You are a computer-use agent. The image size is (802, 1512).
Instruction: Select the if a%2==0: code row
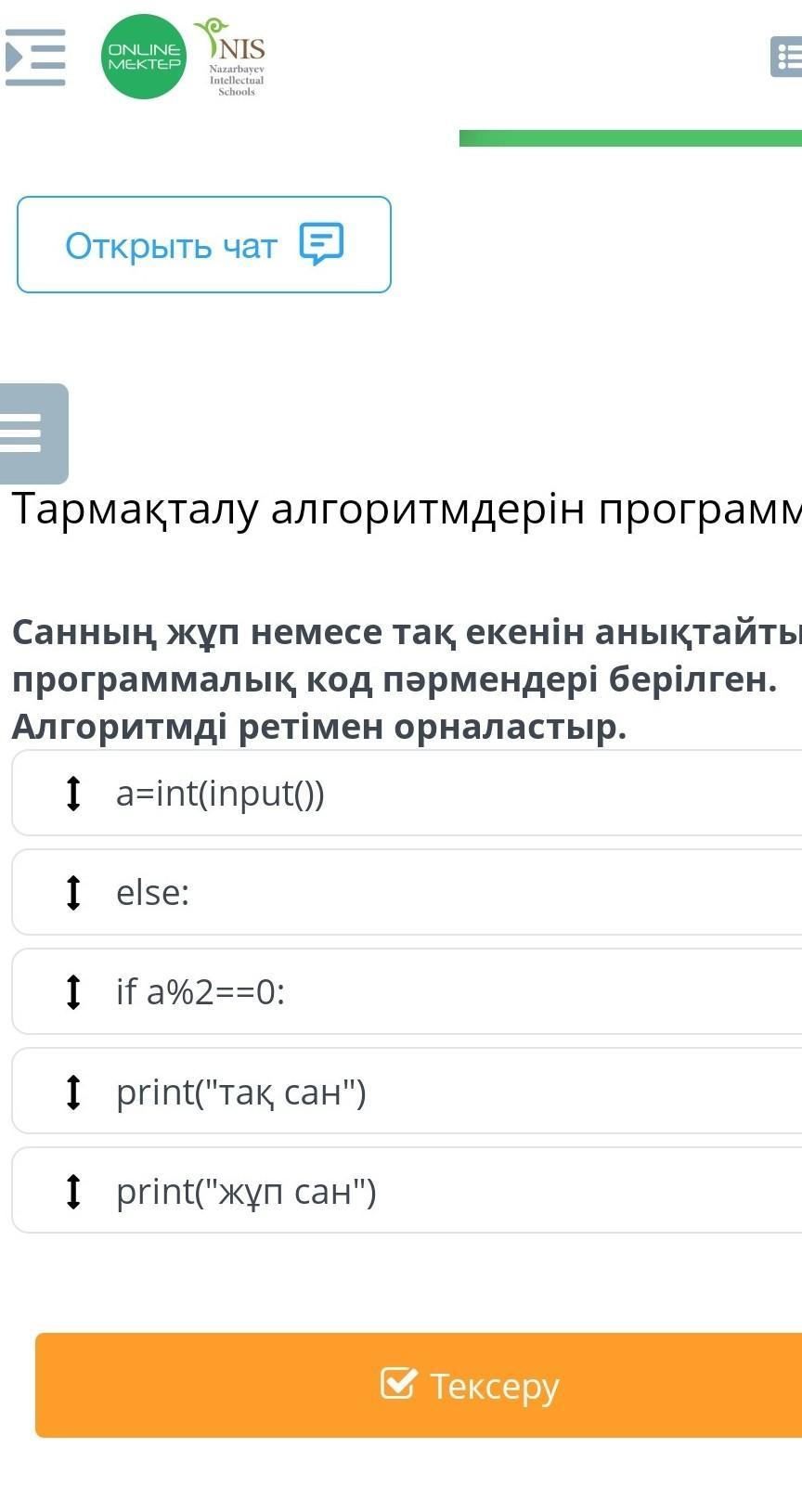point(407,991)
